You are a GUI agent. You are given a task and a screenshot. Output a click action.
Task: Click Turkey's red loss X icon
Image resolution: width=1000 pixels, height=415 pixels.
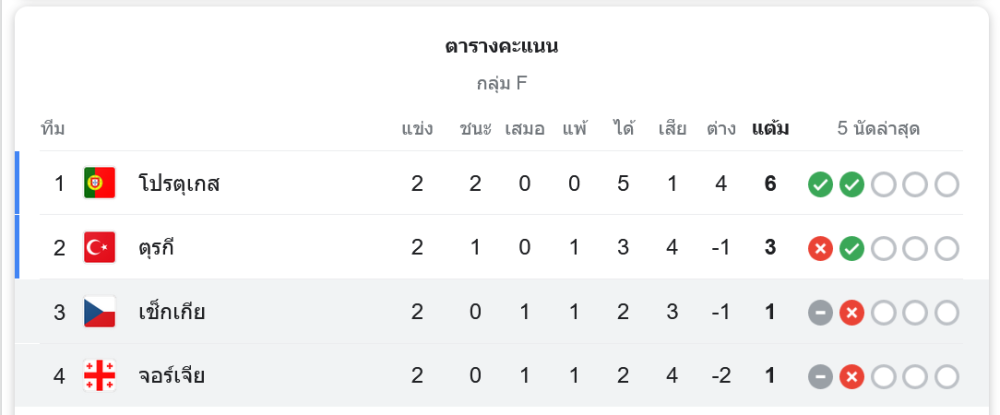tap(820, 248)
